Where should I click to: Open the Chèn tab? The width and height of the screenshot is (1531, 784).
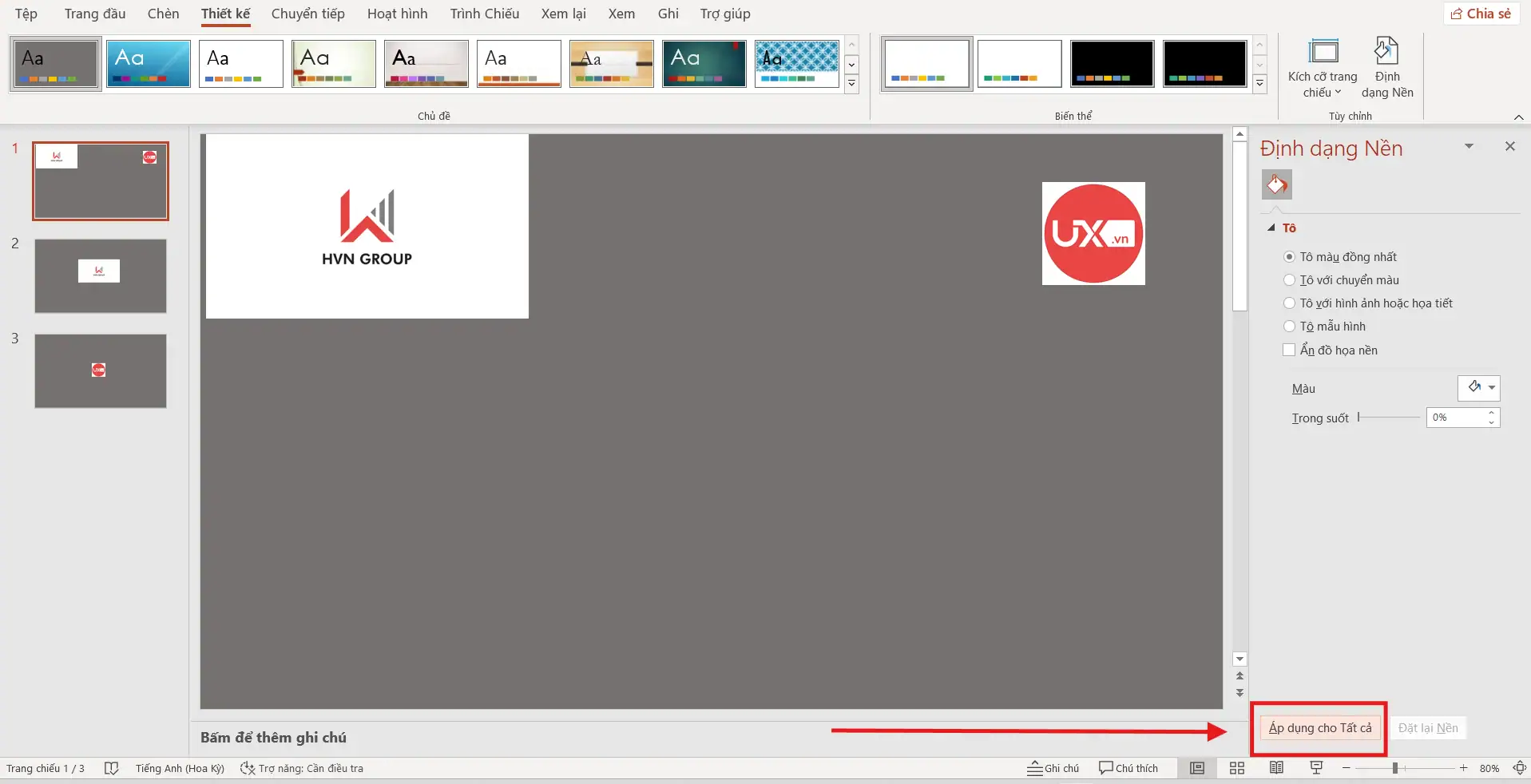(x=163, y=14)
